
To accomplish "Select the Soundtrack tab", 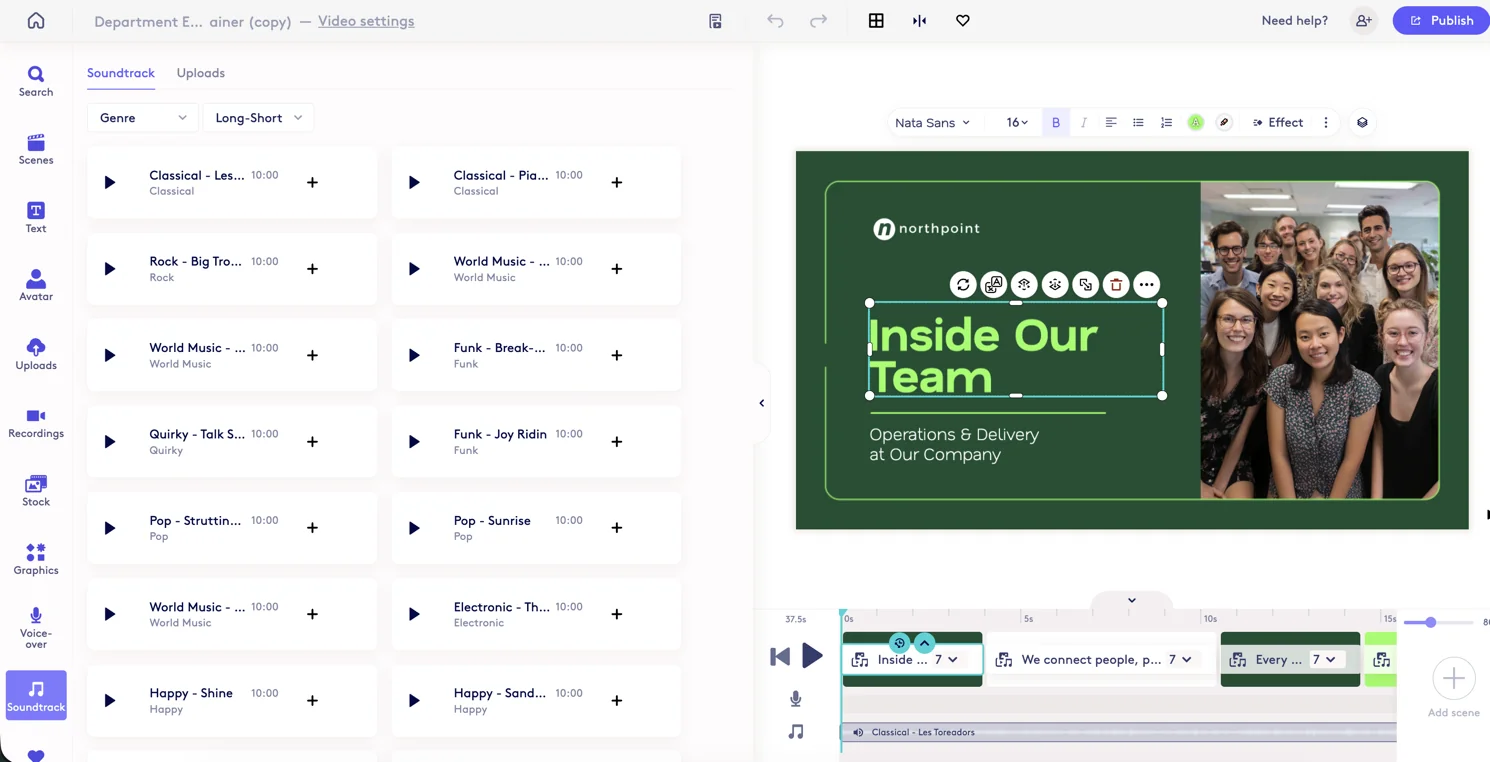I will [120, 72].
